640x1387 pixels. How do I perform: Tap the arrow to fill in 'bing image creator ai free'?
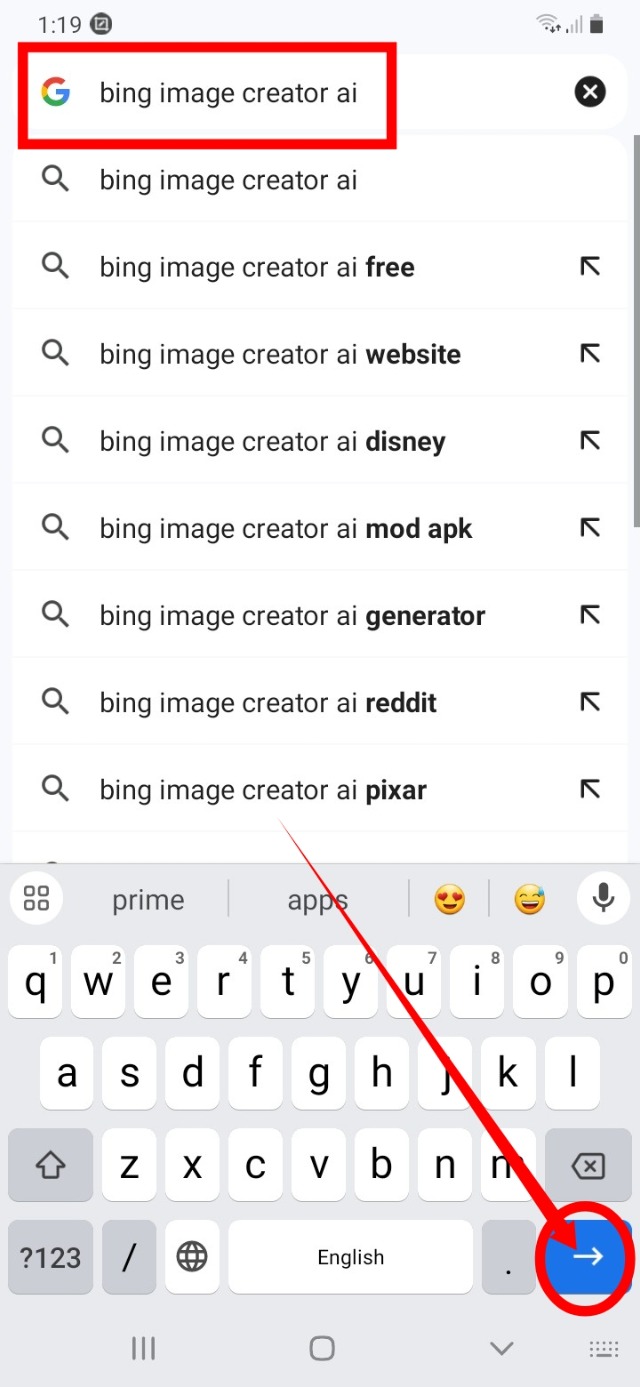(x=590, y=267)
